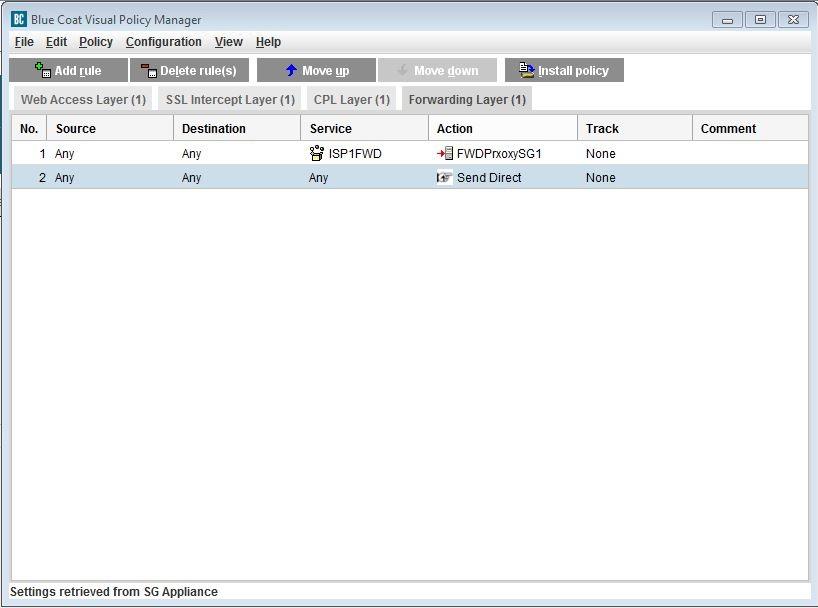818x608 pixels.
Task: Click the Send Direct action text
Action: [x=489, y=177]
